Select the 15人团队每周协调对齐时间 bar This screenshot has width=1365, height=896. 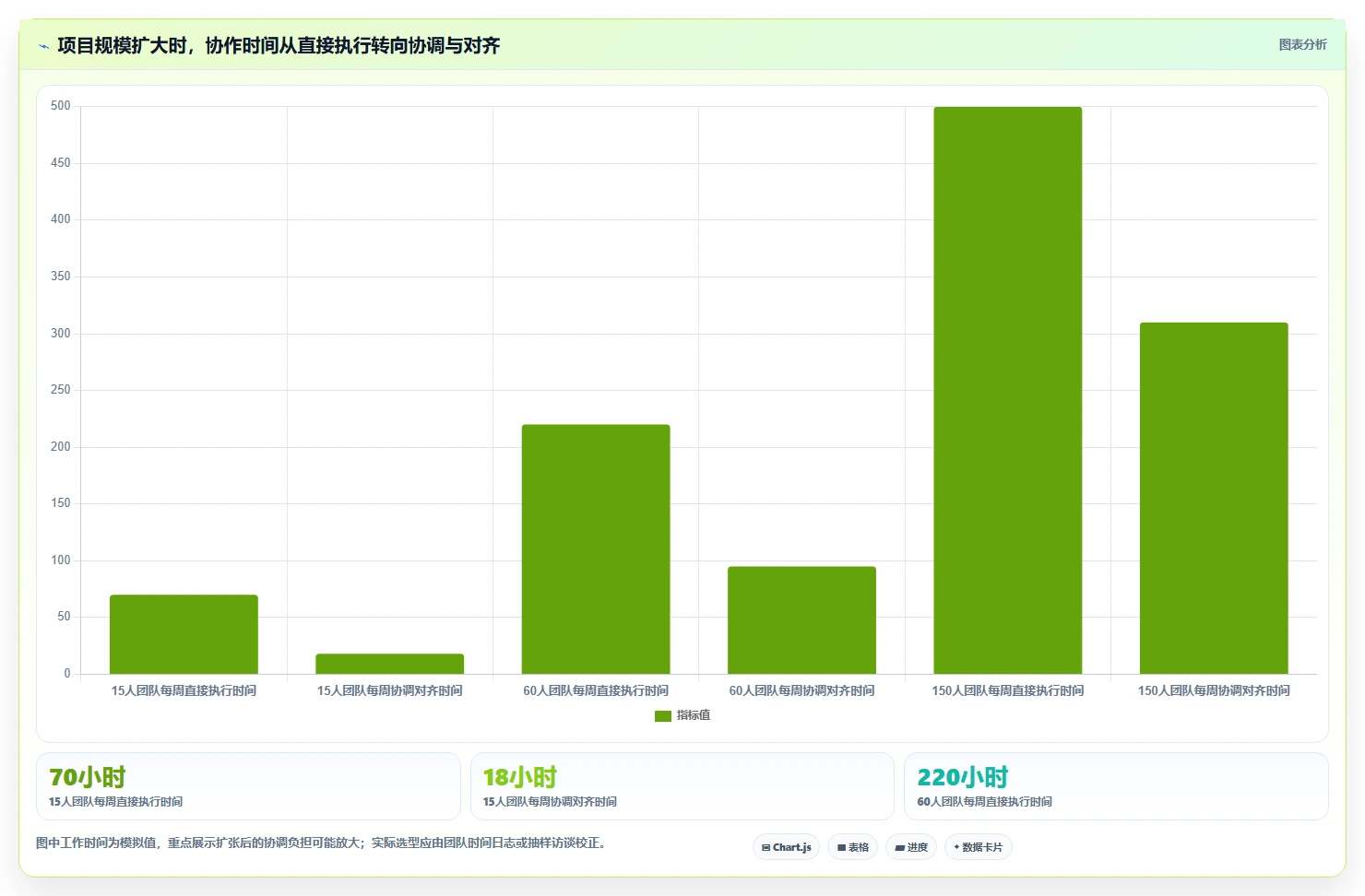[x=389, y=664]
